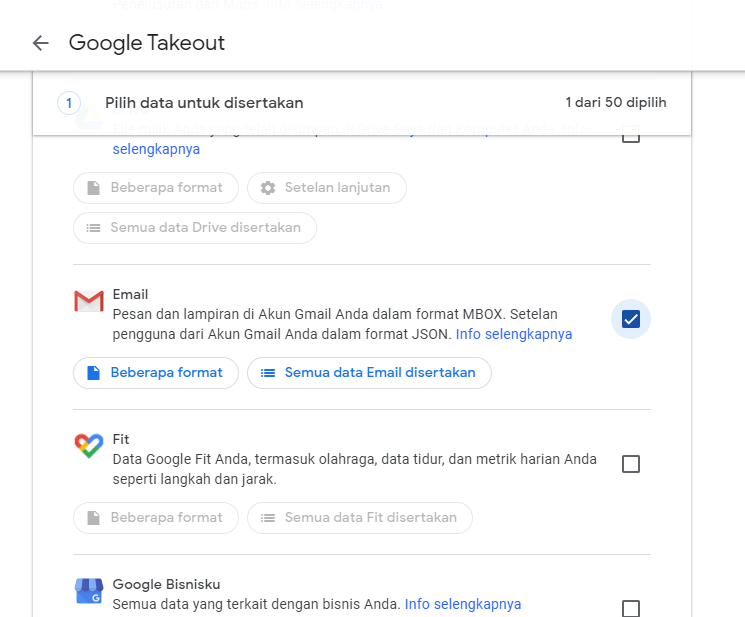This screenshot has height=617, width=745.
Task: Open Drive selengkapnya link
Action: [156, 149]
